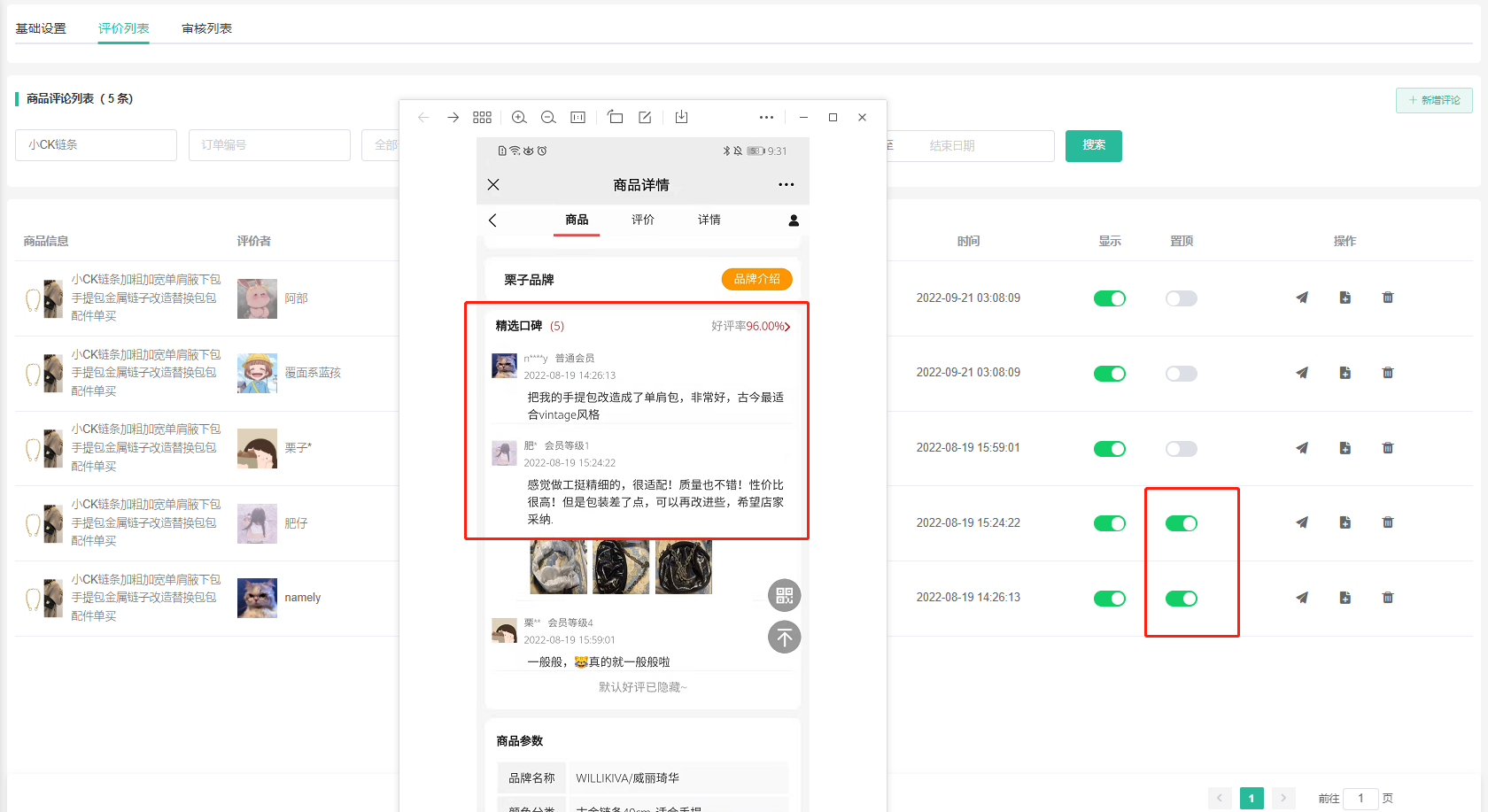Expand the 好评率96.00% chevron in preview
Image resolution: width=1488 pixels, height=812 pixels.
[x=787, y=327]
